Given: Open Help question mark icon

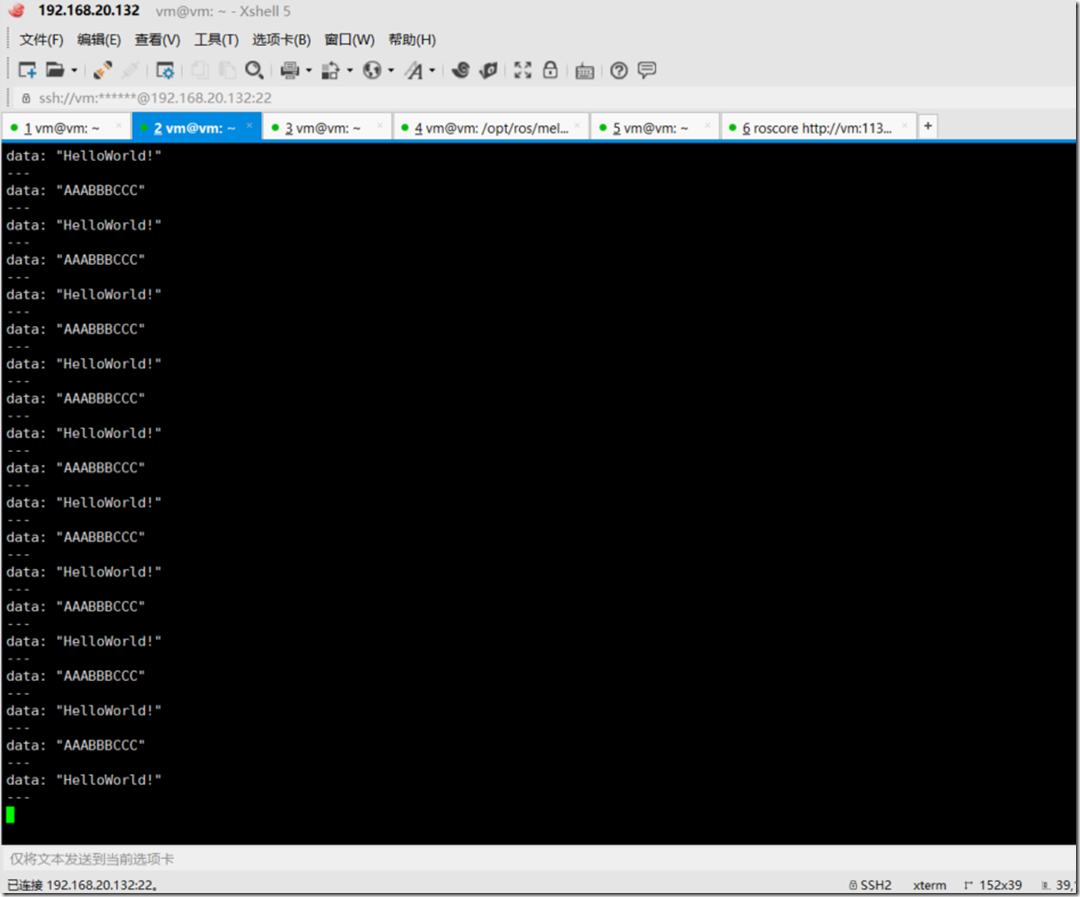Looking at the screenshot, I should click(619, 70).
